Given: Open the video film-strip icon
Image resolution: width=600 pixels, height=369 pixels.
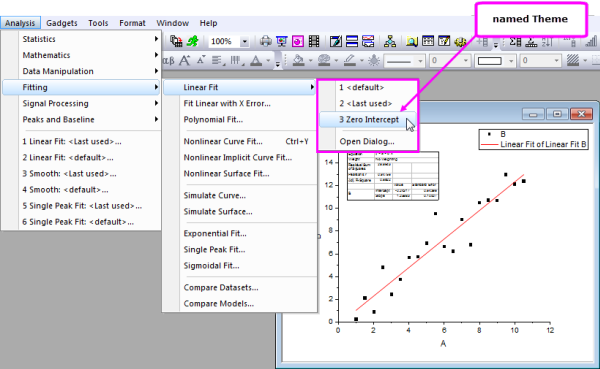Looking at the screenshot, I should (x=314, y=41).
